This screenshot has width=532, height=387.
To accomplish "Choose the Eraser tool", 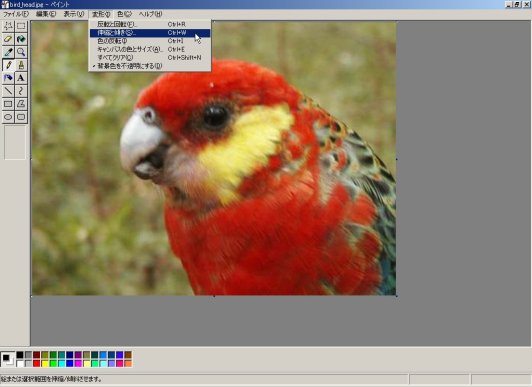I will [8, 39].
